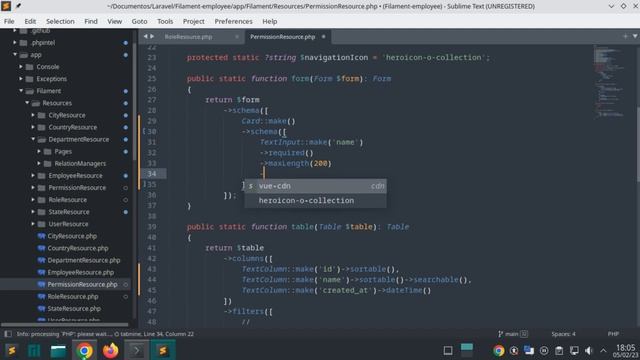
Task: Open the Tools menu
Action: coord(165,21)
